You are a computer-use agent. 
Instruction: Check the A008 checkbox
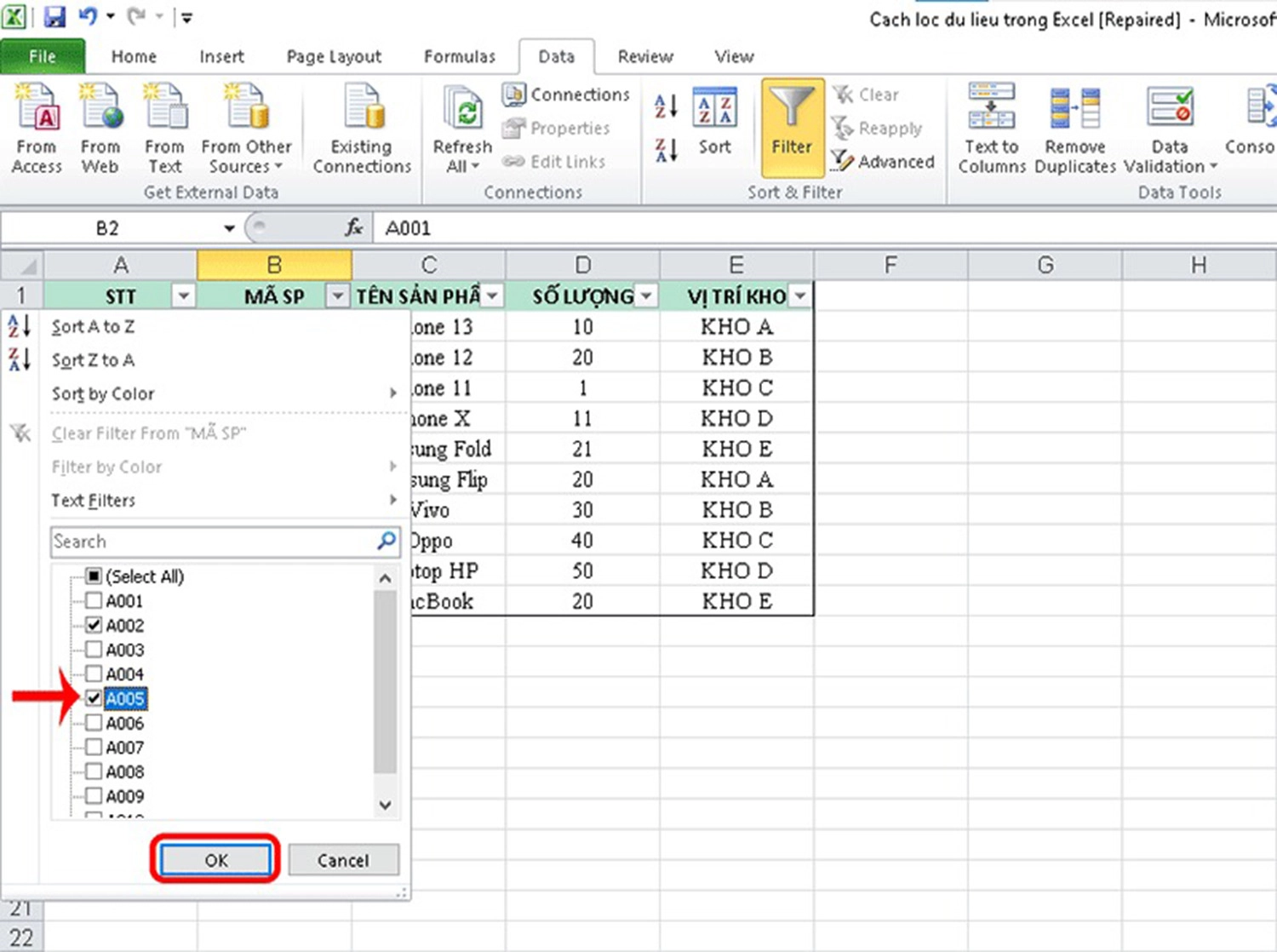click(94, 771)
